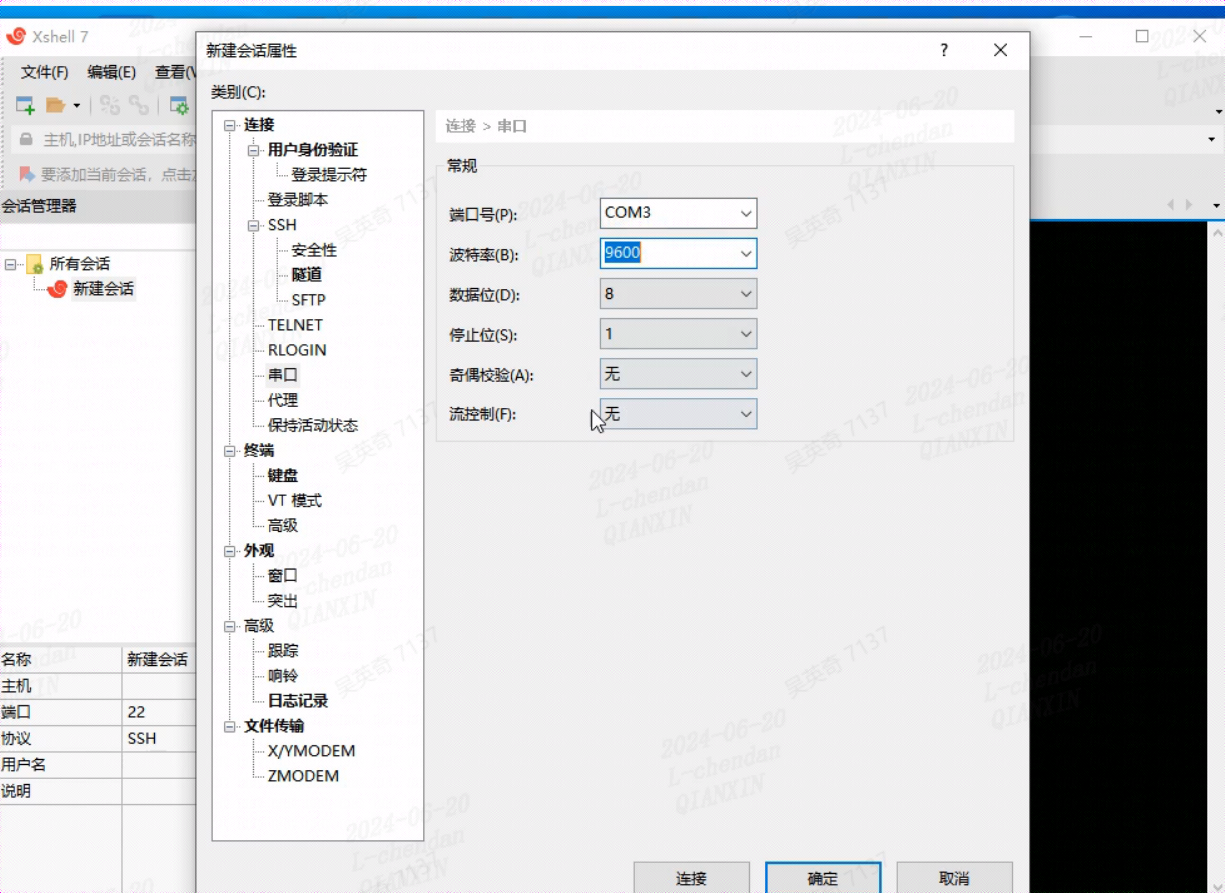Collapse the 外观 category node
Screen dimensions: 1225x893
[x=230, y=551]
